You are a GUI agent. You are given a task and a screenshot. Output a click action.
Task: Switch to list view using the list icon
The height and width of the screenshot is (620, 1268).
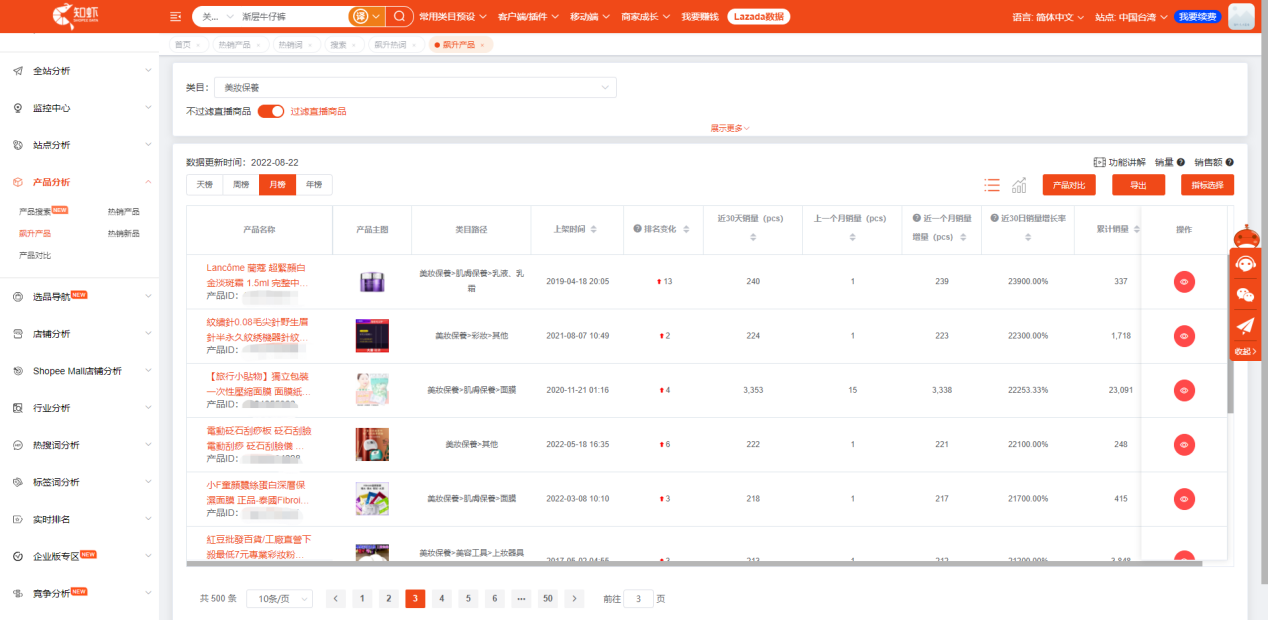991,185
